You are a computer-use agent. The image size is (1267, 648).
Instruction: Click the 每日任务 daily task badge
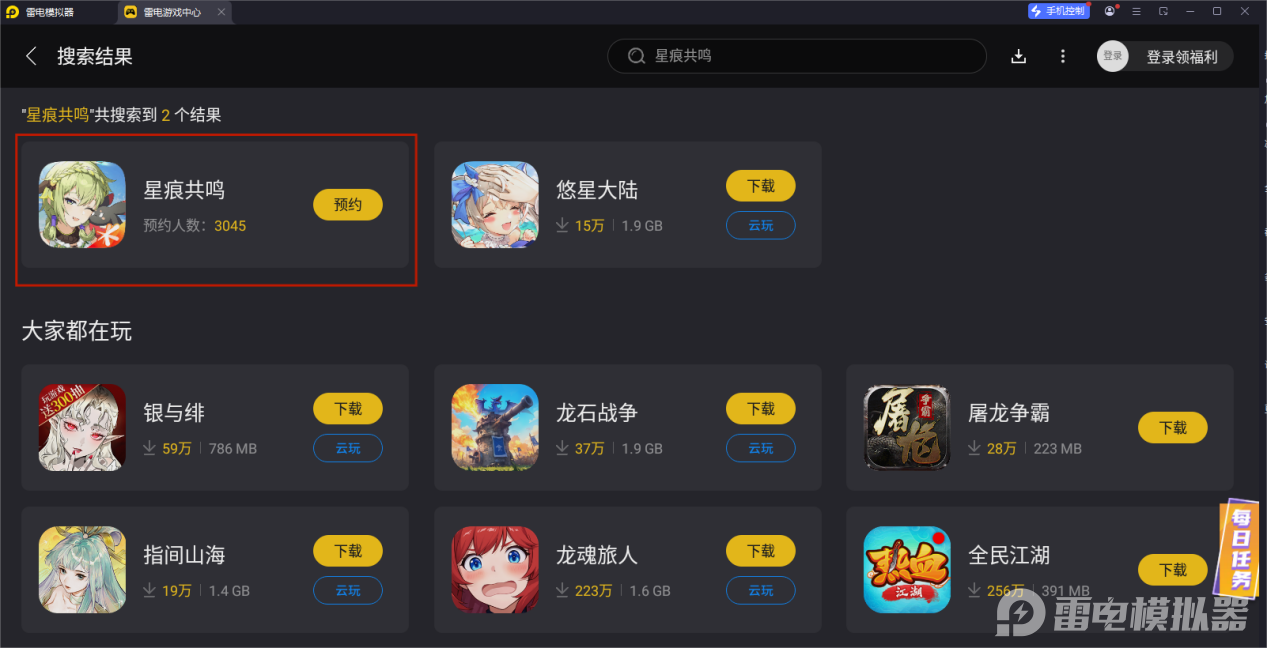1241,549
